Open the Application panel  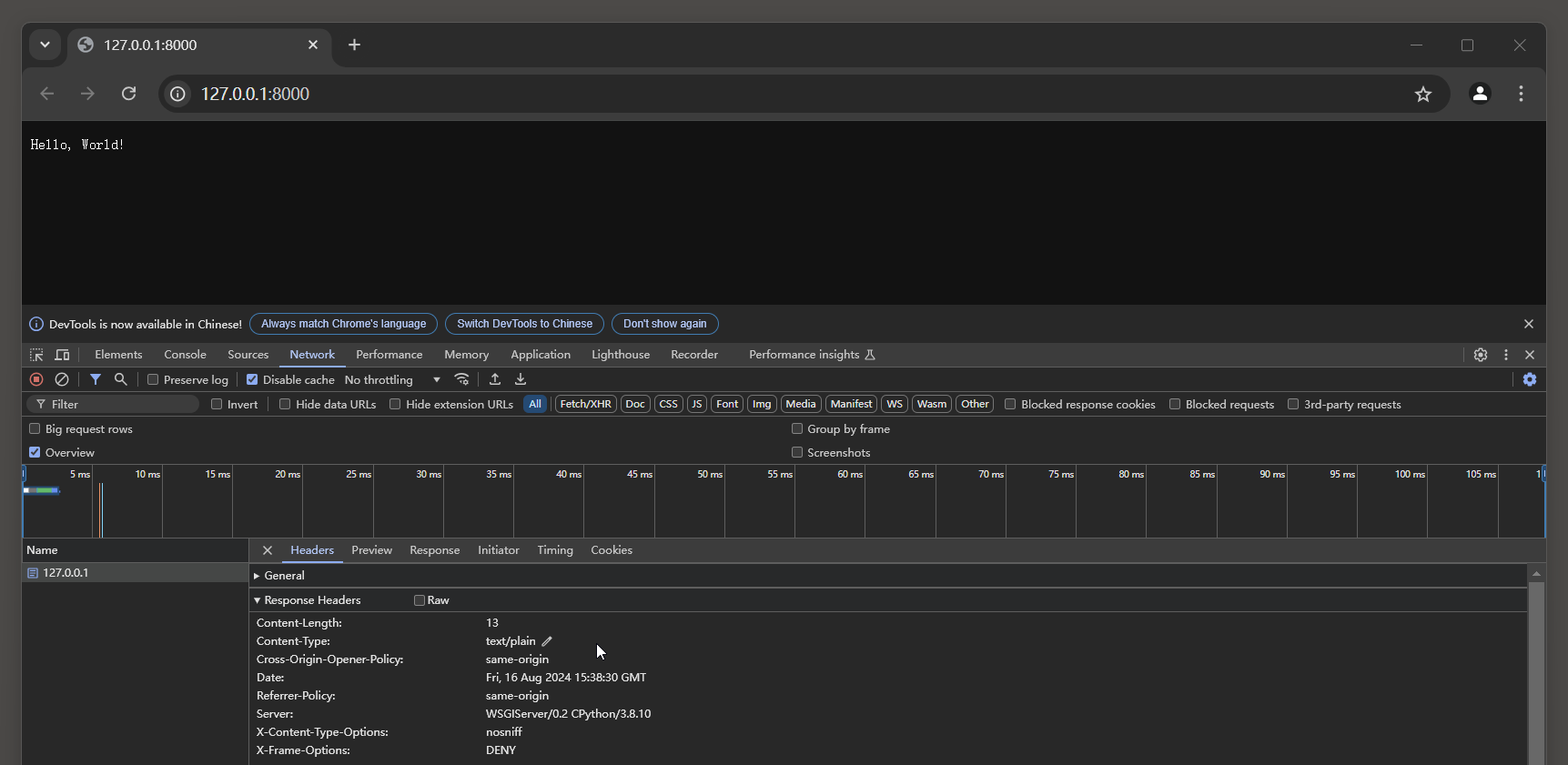tap(541, 355)
